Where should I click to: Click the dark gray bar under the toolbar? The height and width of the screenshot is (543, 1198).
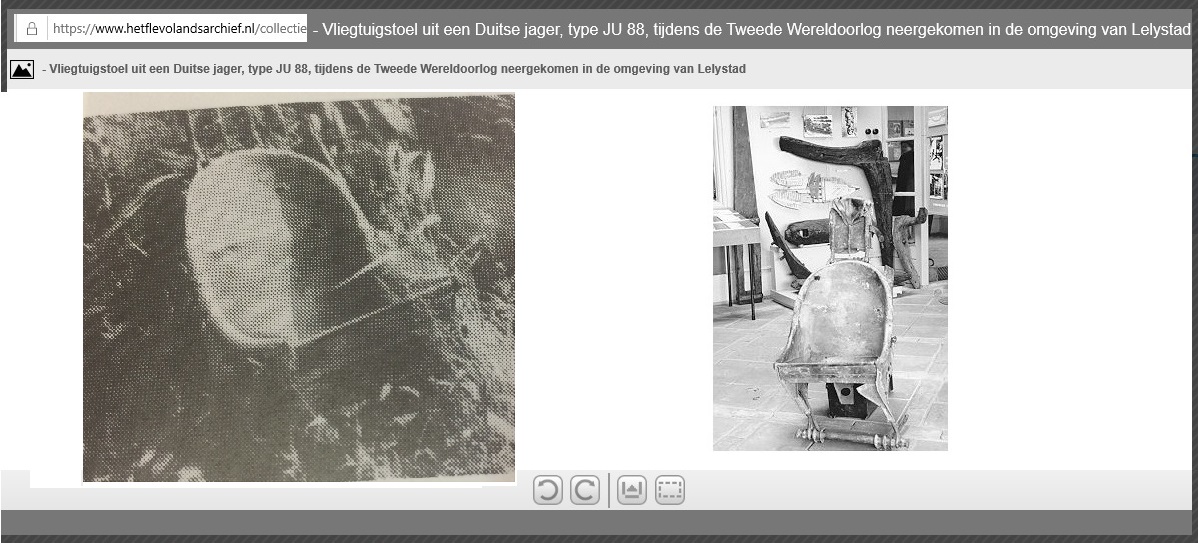tap(598, 522)
